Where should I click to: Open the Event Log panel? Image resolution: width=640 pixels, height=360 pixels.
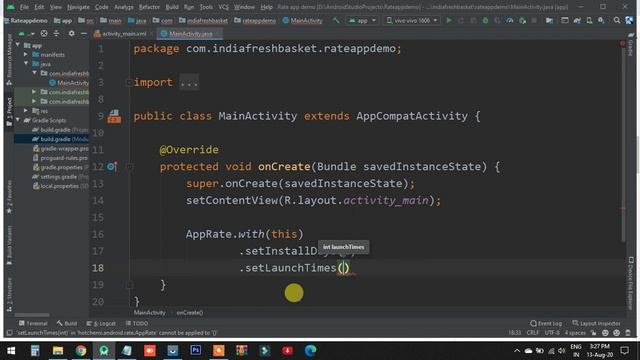pos(546,323)
